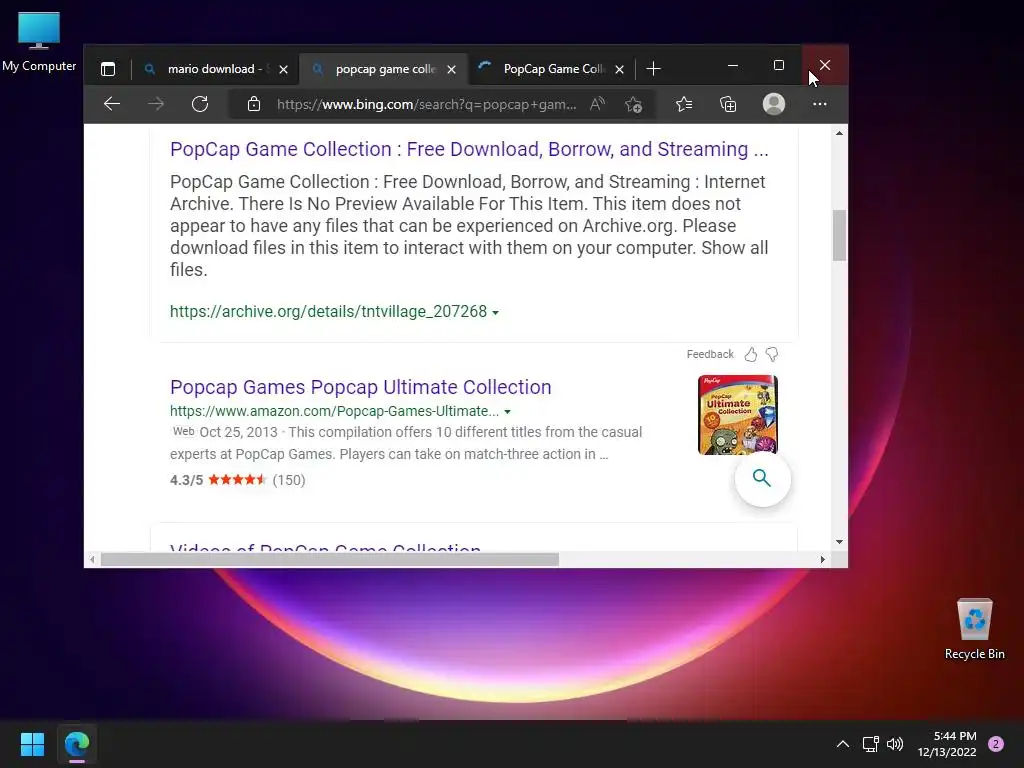The width and height of the screenshot is (1024, 768).
Task: Select the Recycle Bin desktop icon
Action: (974, 629)
